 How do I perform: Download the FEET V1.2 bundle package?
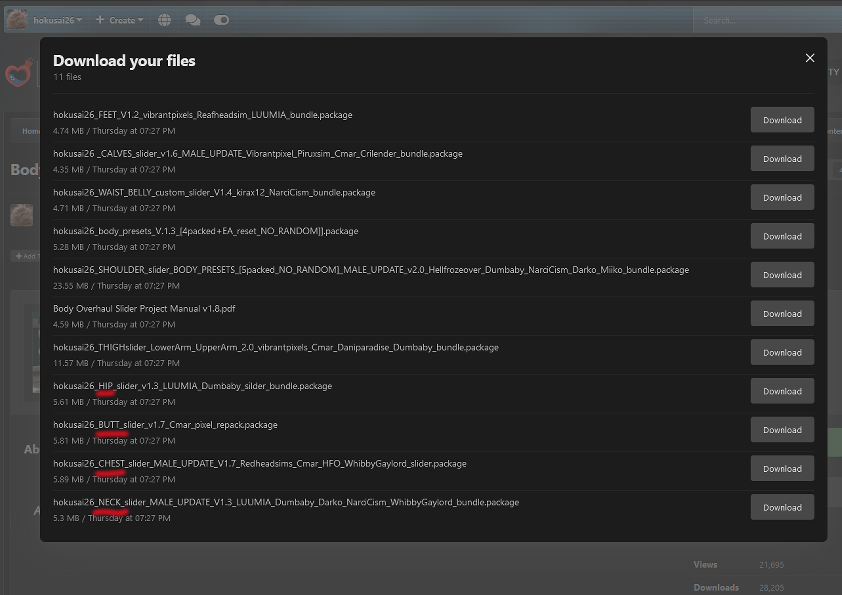(x=782, y=120)
